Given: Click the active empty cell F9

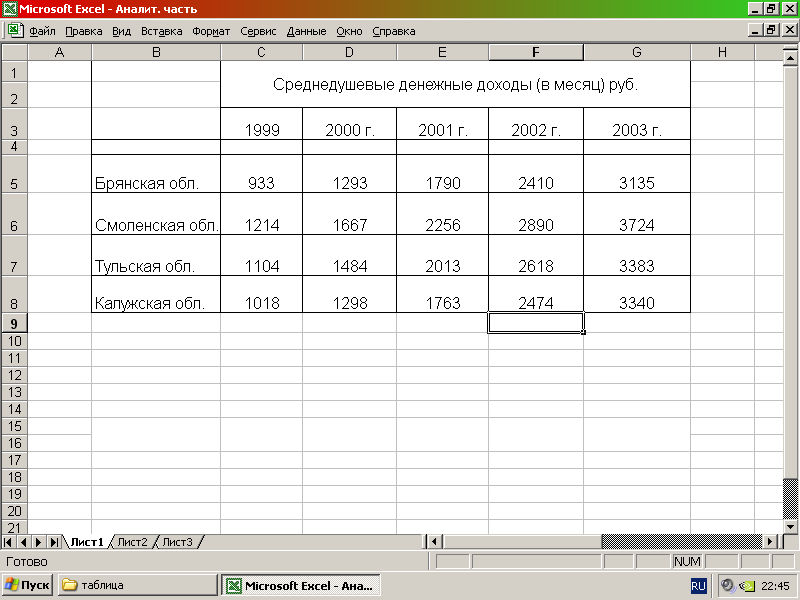Looking at the screenshot, I should coord(536,323).
